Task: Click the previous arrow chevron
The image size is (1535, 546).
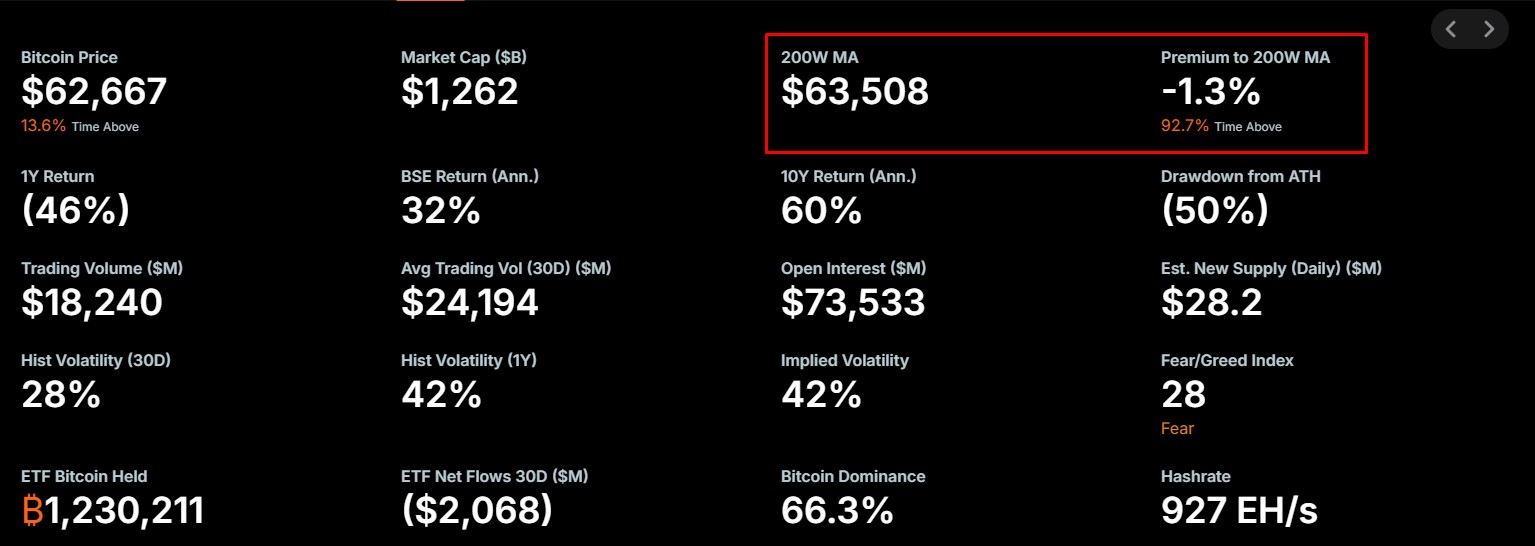Action: point(1451,29)
